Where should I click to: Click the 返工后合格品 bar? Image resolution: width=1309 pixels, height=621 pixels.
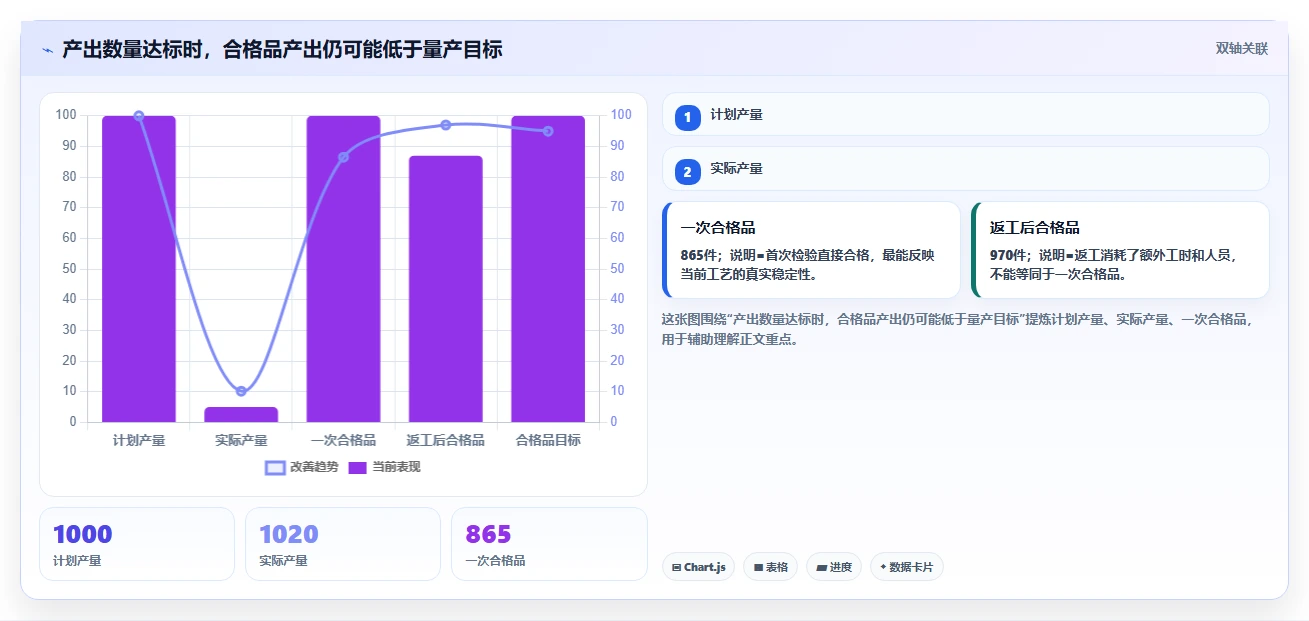(446, 289)
